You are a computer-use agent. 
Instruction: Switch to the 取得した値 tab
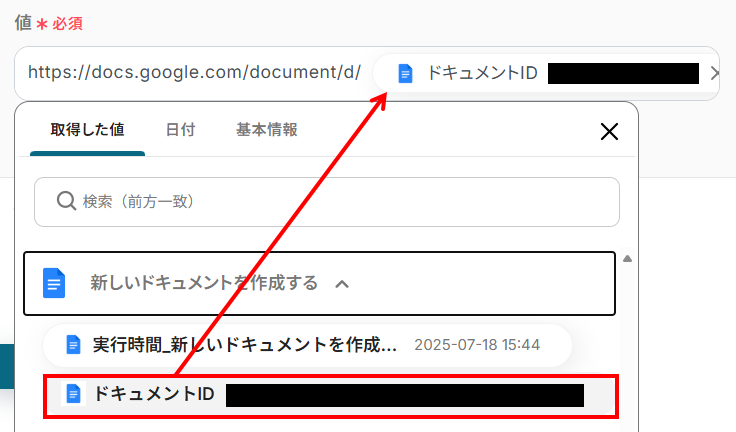tap(87, 130)
